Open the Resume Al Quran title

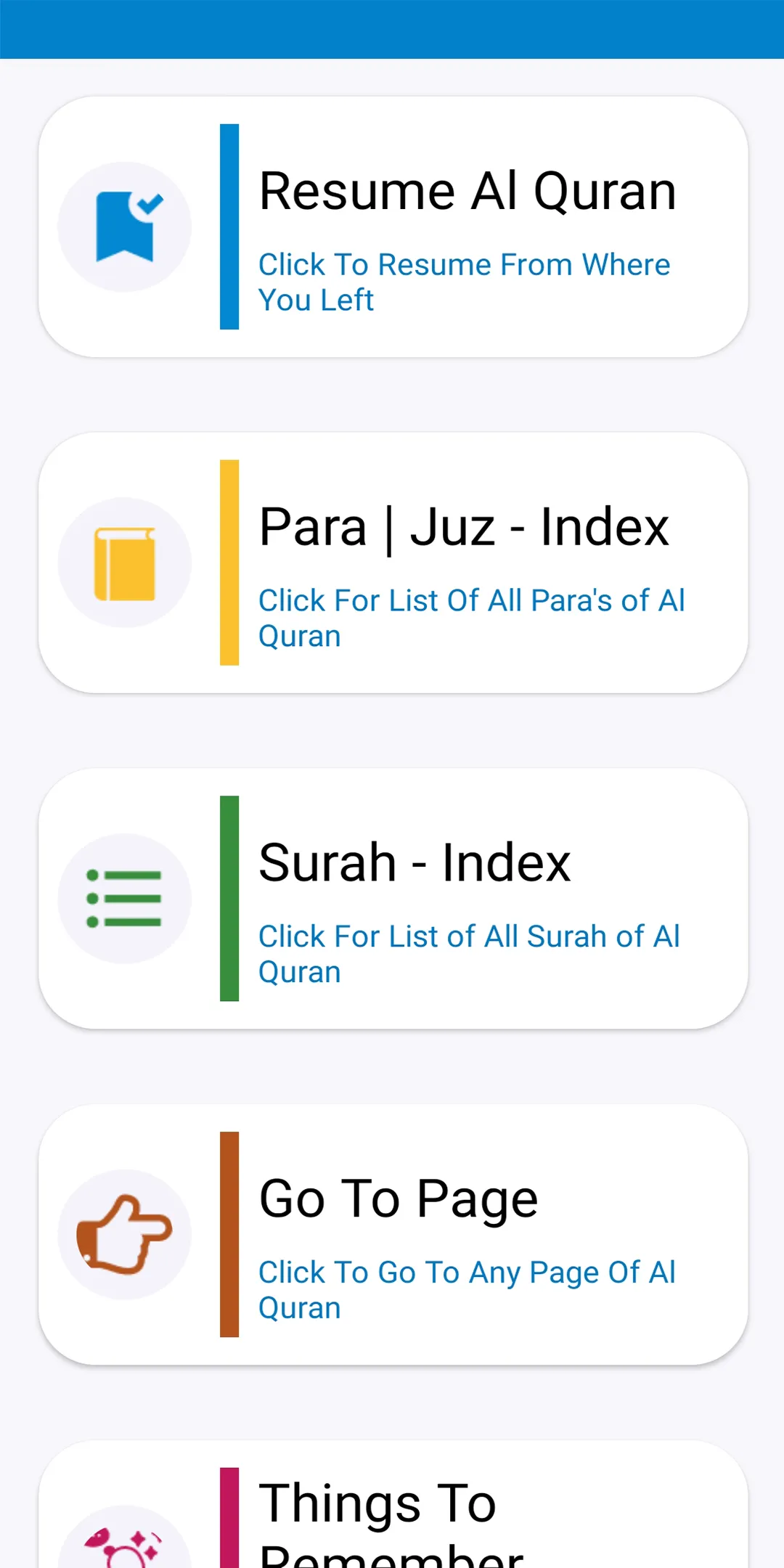pos(467,192)
